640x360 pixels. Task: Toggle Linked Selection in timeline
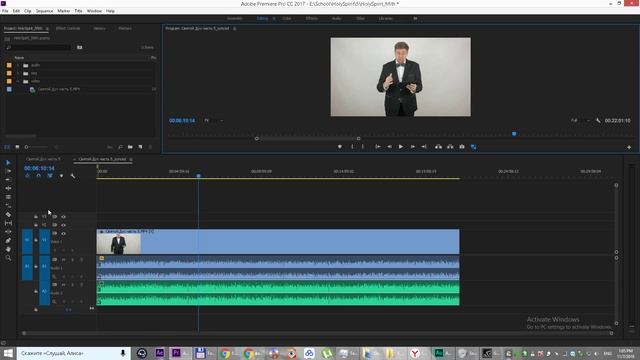click(50, 176)
